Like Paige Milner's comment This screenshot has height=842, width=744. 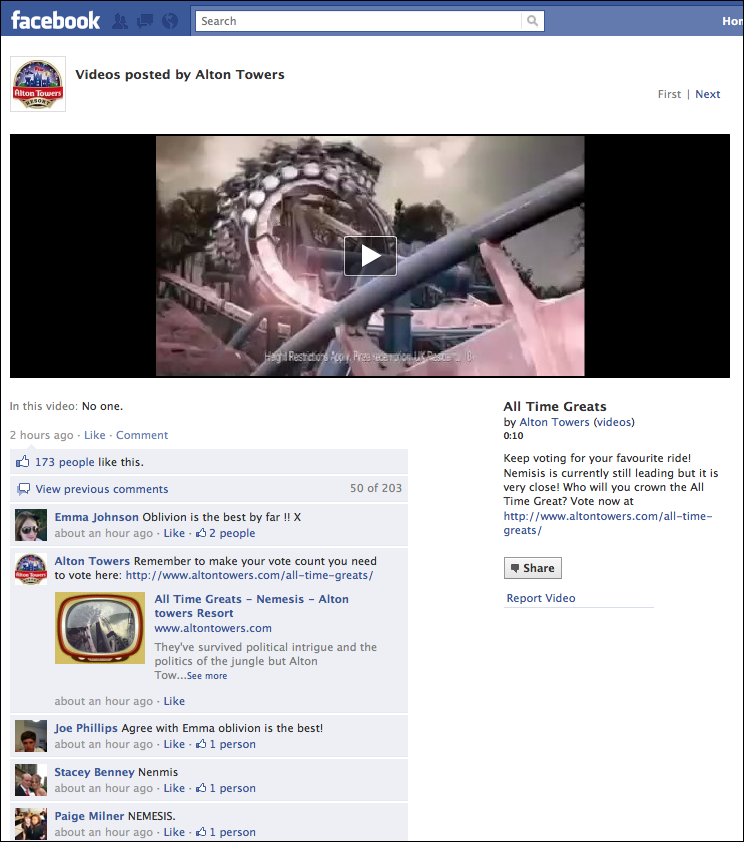coord(174,832)
